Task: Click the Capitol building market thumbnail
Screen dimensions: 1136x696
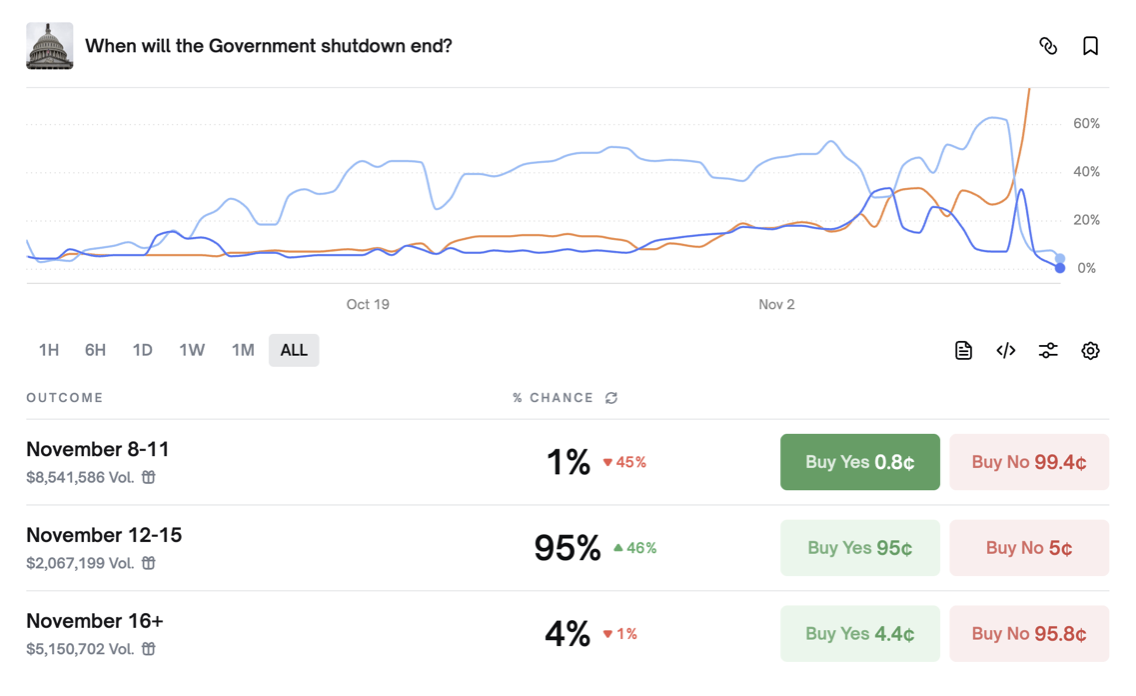Action: pos(50,46)
